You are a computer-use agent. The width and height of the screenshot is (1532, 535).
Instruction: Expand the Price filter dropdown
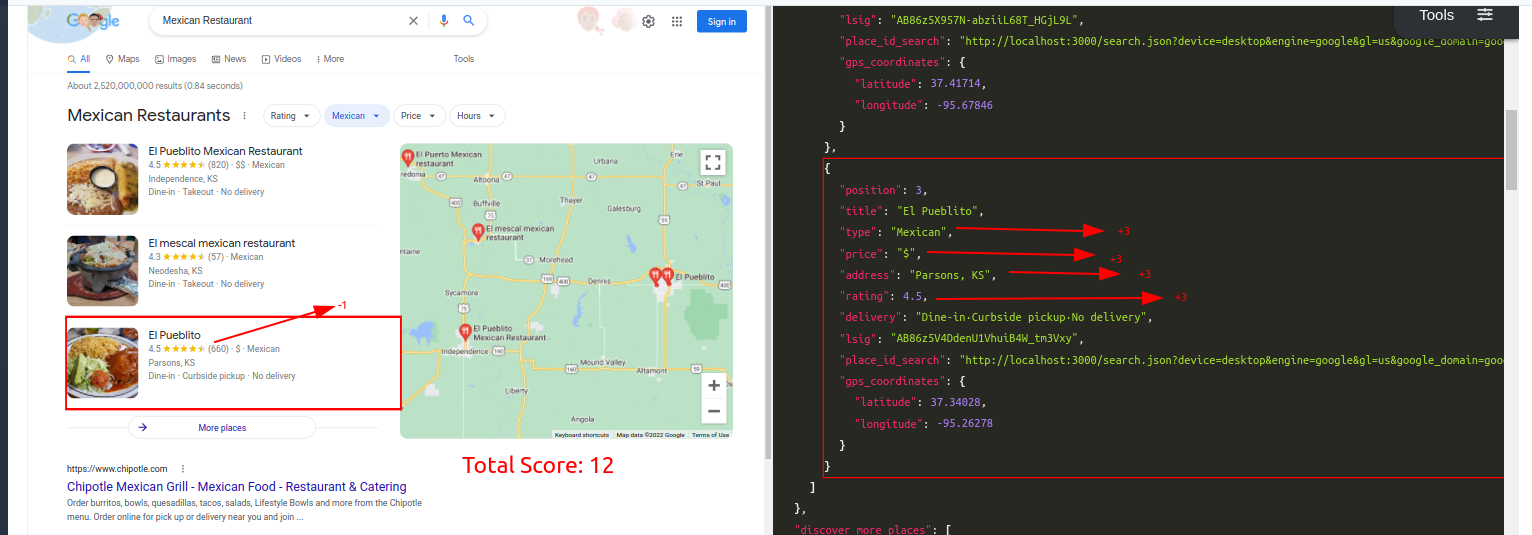tap(419, 116)
